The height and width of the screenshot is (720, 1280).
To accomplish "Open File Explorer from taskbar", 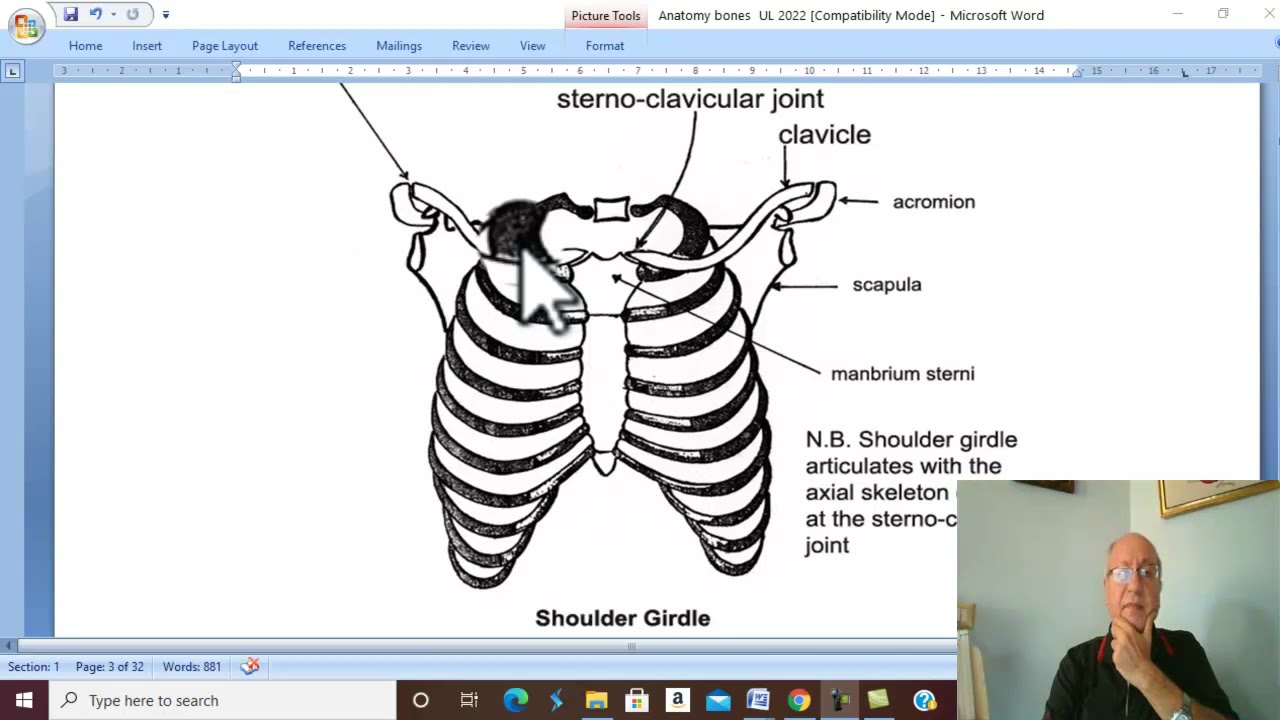I will click(596, 700).
